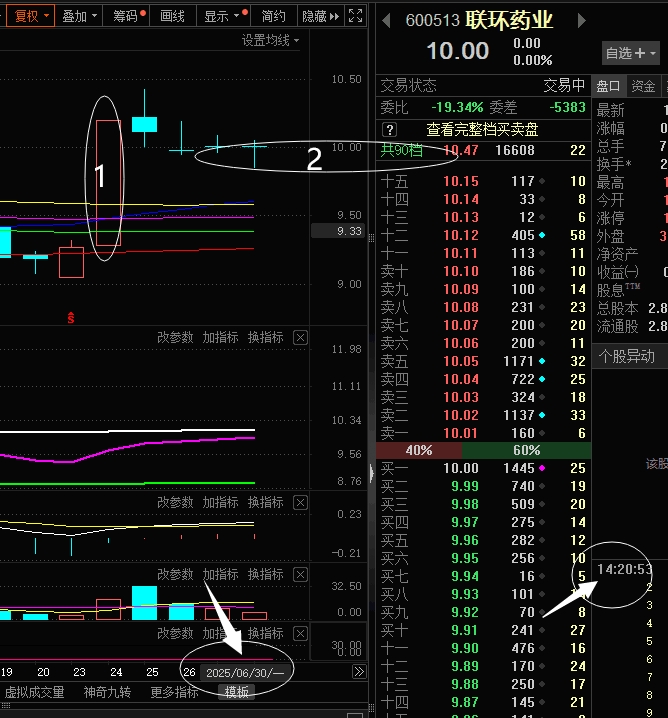Close the volume indicator panel
The image size is (668, 718).
click(x=300, y=575)
